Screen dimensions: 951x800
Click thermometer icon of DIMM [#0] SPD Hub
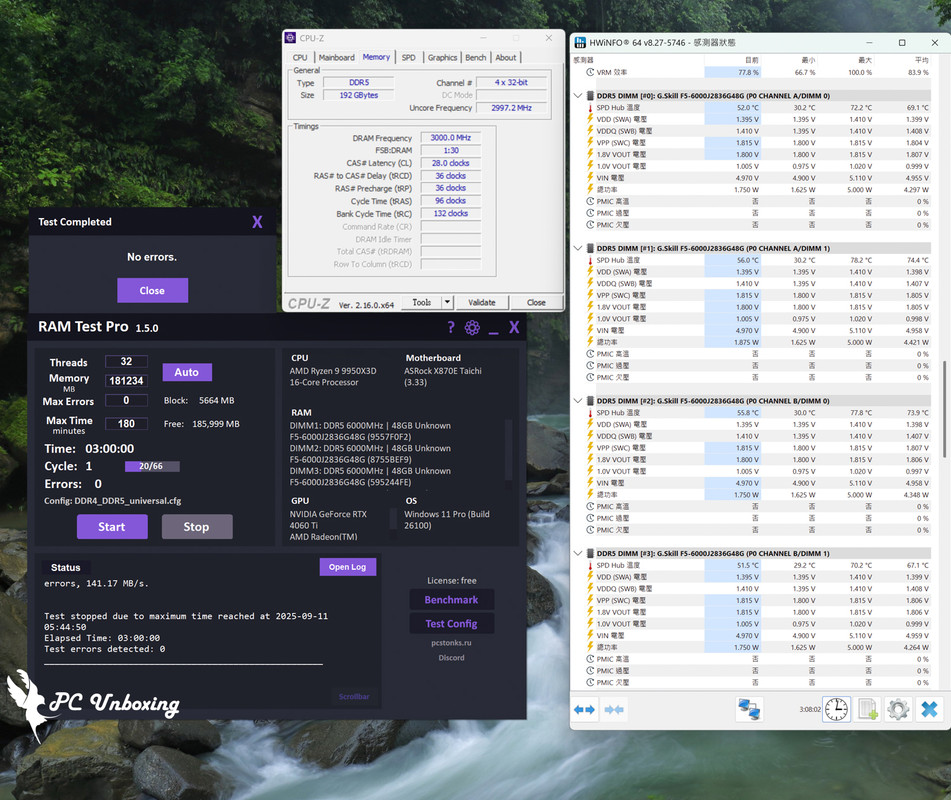tap(590, 107)
